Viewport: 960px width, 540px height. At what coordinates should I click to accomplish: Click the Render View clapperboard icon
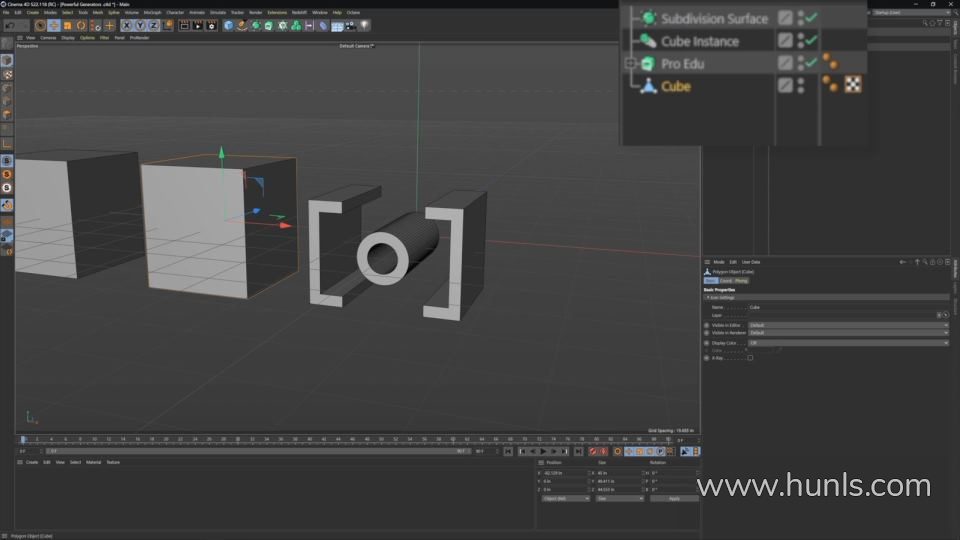click(186, 25)
